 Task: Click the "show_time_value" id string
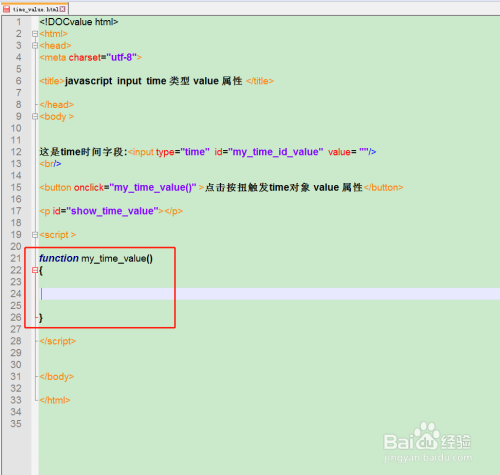tap(112, 211)
